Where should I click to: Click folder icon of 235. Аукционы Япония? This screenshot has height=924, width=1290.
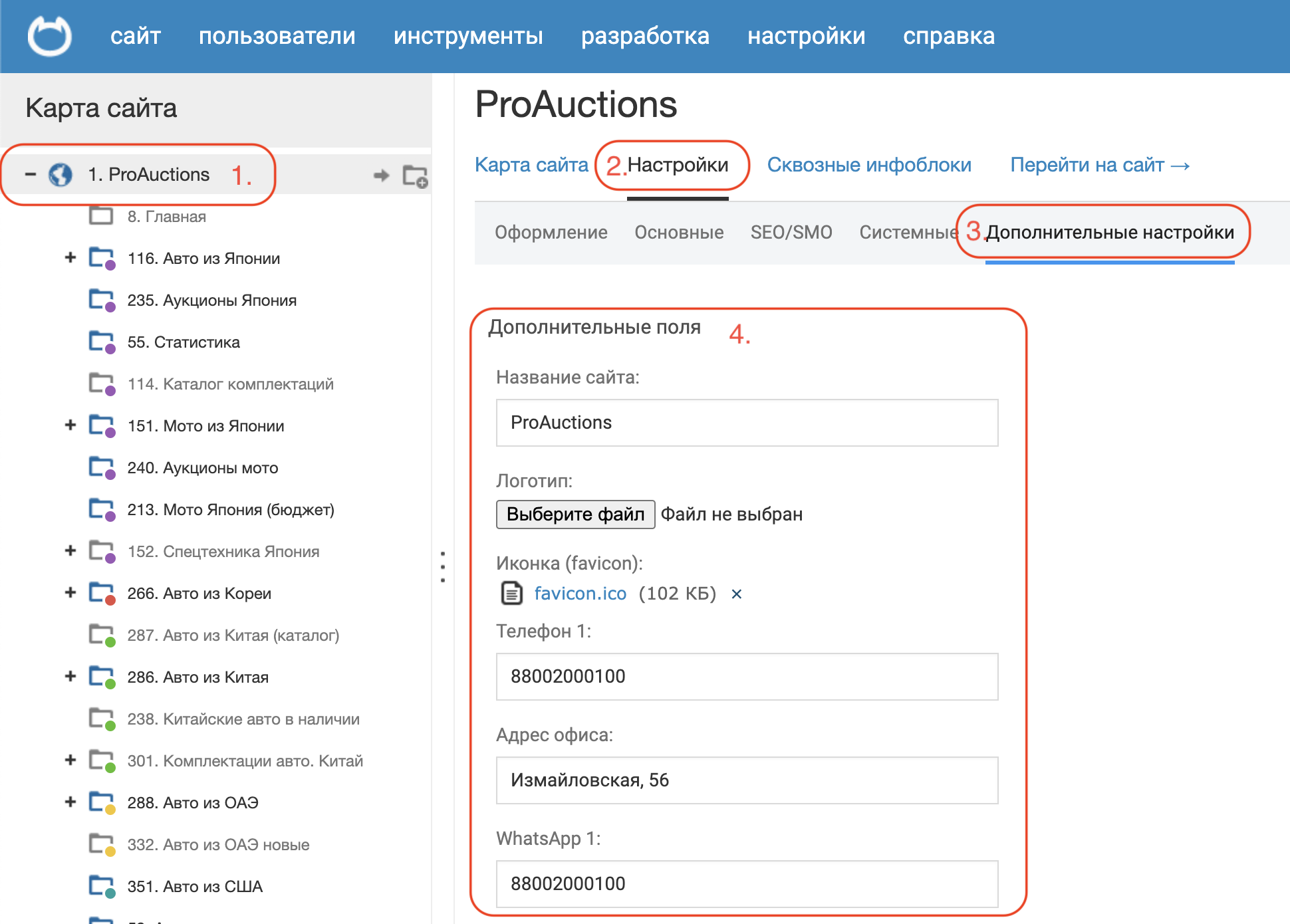click(102, 300)
